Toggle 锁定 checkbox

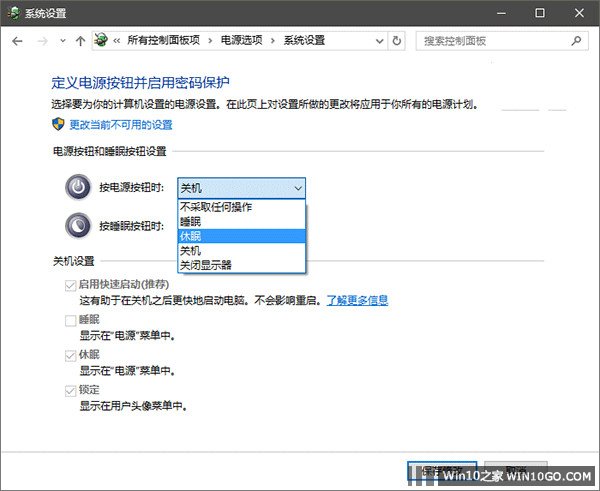[x=70, y=391]
